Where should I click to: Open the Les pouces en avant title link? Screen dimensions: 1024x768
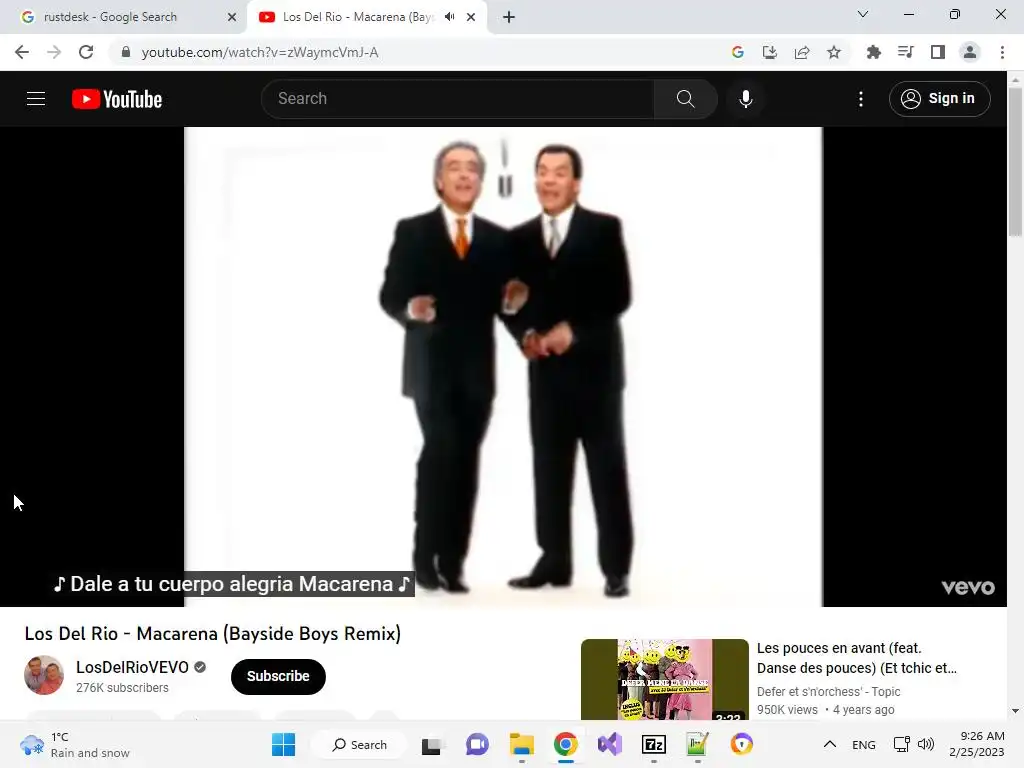coord(856,658)
